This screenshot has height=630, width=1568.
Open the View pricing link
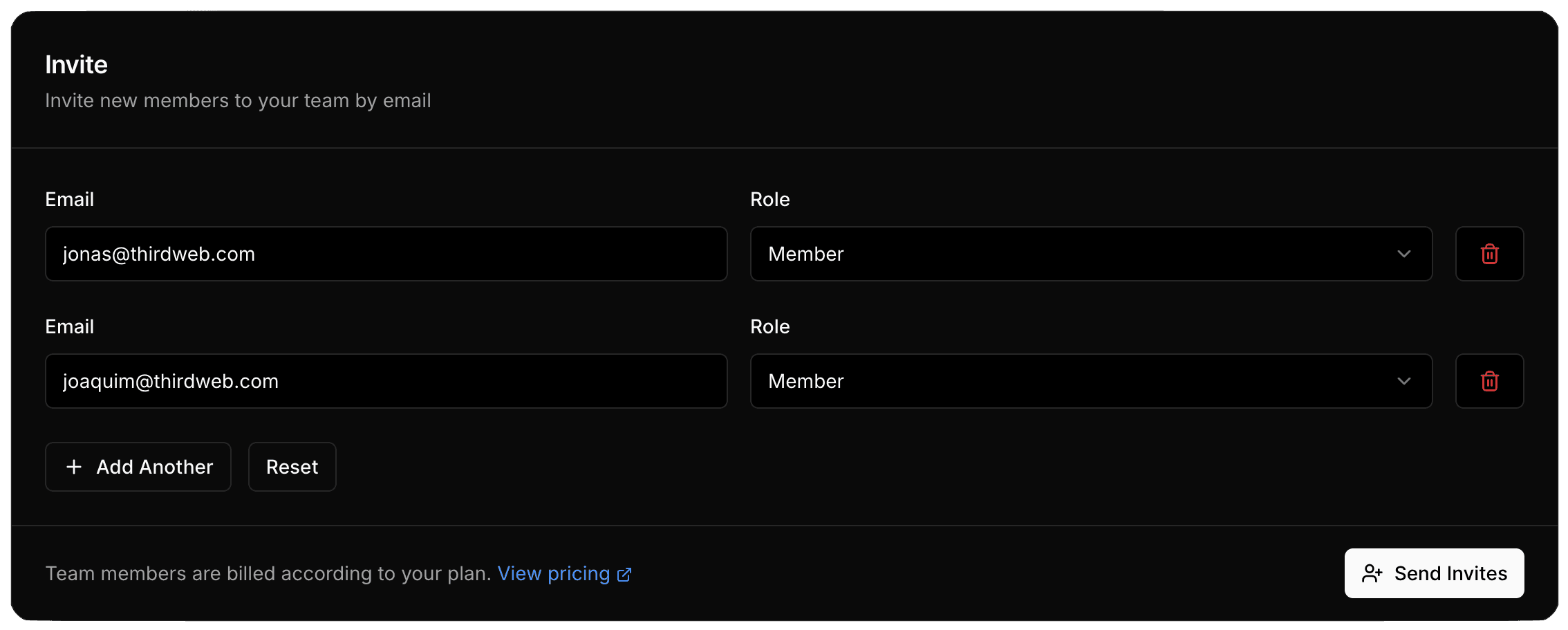click(x=554, y=573)
